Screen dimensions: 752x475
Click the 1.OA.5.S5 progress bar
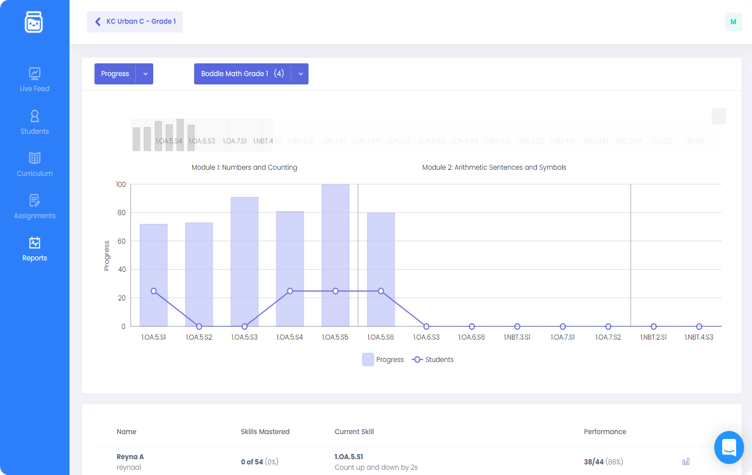pos(335,255)
